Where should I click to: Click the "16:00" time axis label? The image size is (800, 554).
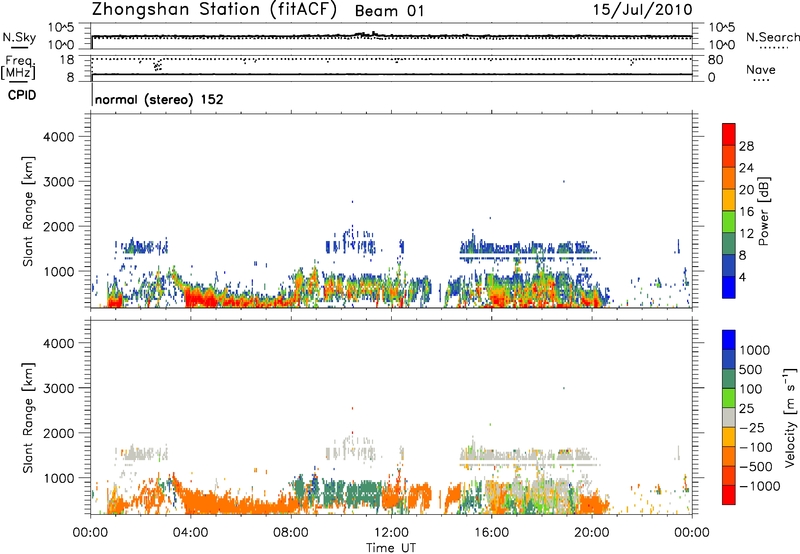(x=491, y=533)
